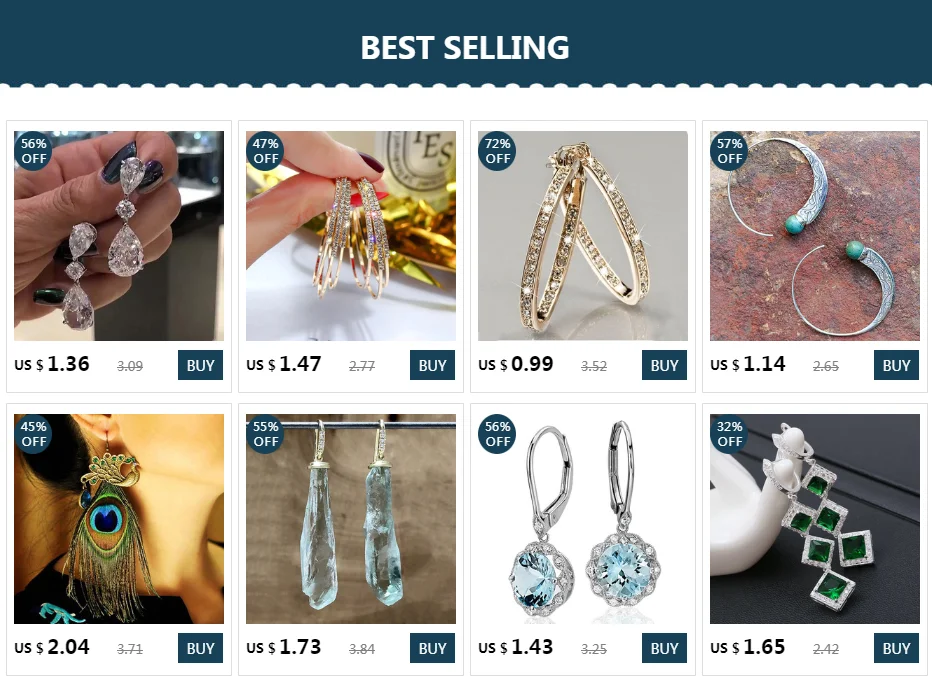
Task: Buy the US $2.04 peacock earrings
Action: click(x=200, y=648)
